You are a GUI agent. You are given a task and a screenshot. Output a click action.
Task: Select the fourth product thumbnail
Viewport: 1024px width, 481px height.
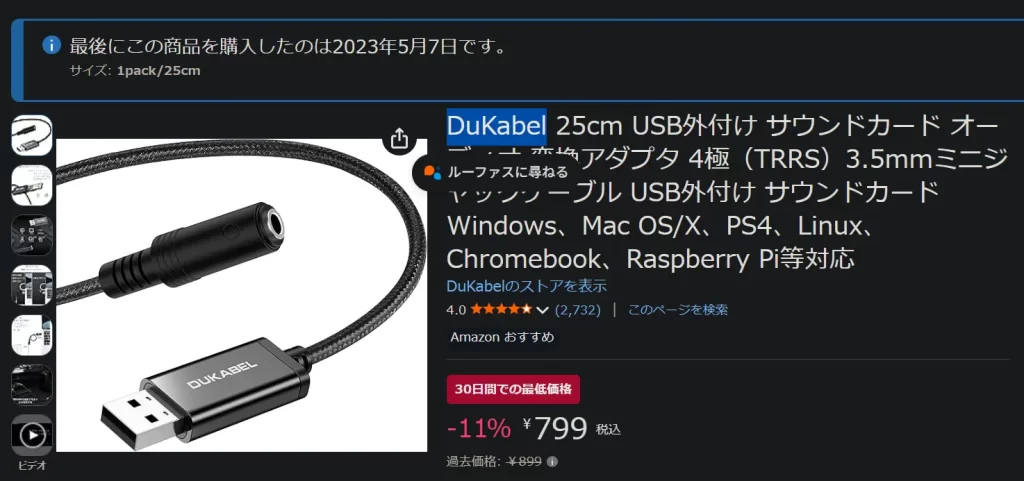(x=32, y=285)
